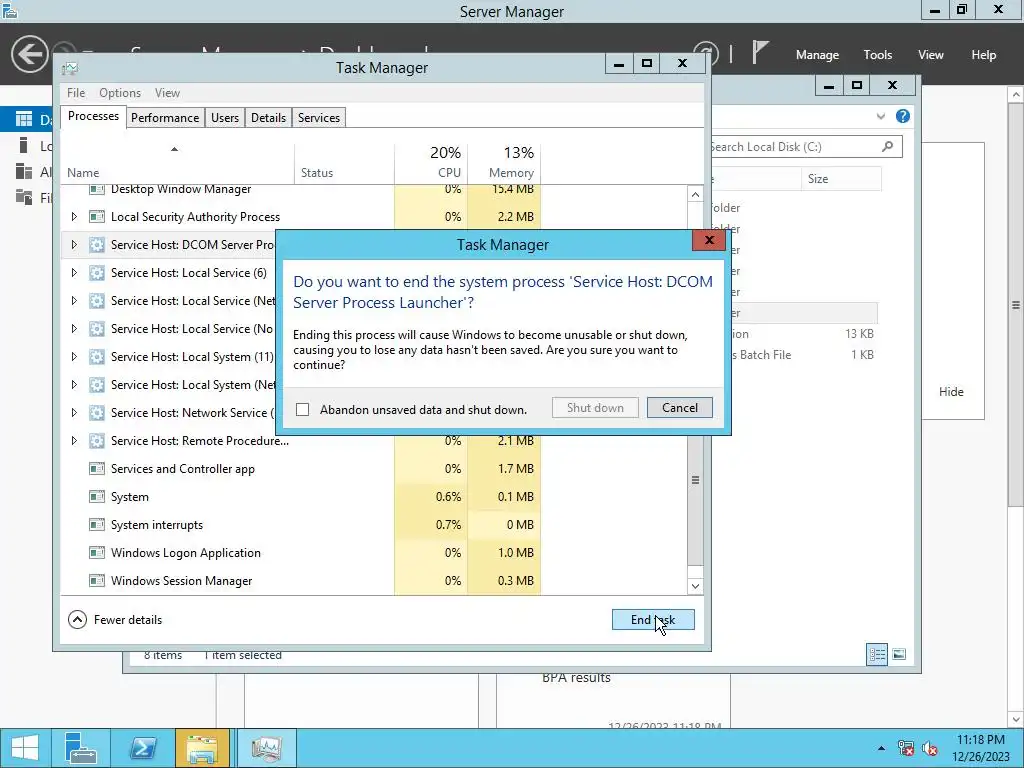Open Server Manager Manage menu
This screenshot has width=1024, height=768.
tap(817, 55)
